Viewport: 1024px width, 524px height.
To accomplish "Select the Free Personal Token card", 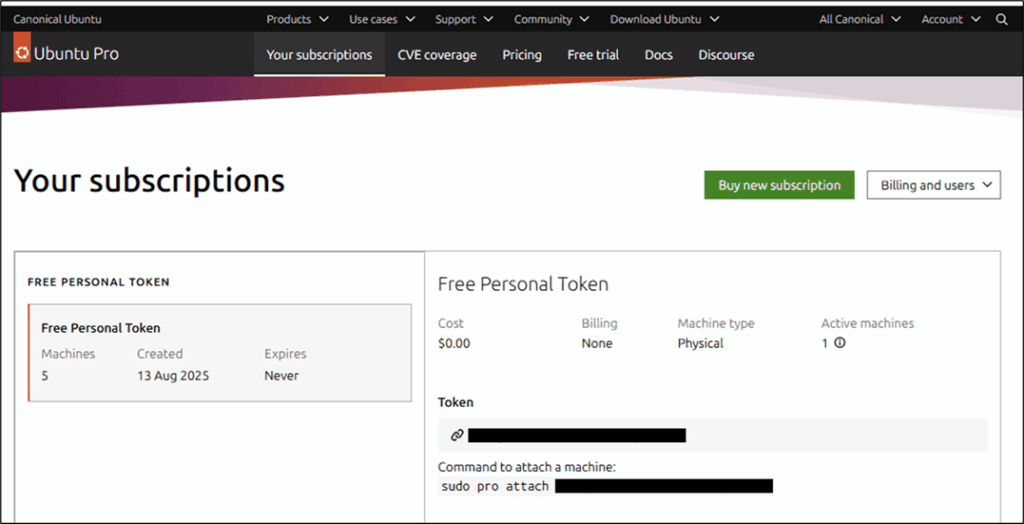I will 220,352.
